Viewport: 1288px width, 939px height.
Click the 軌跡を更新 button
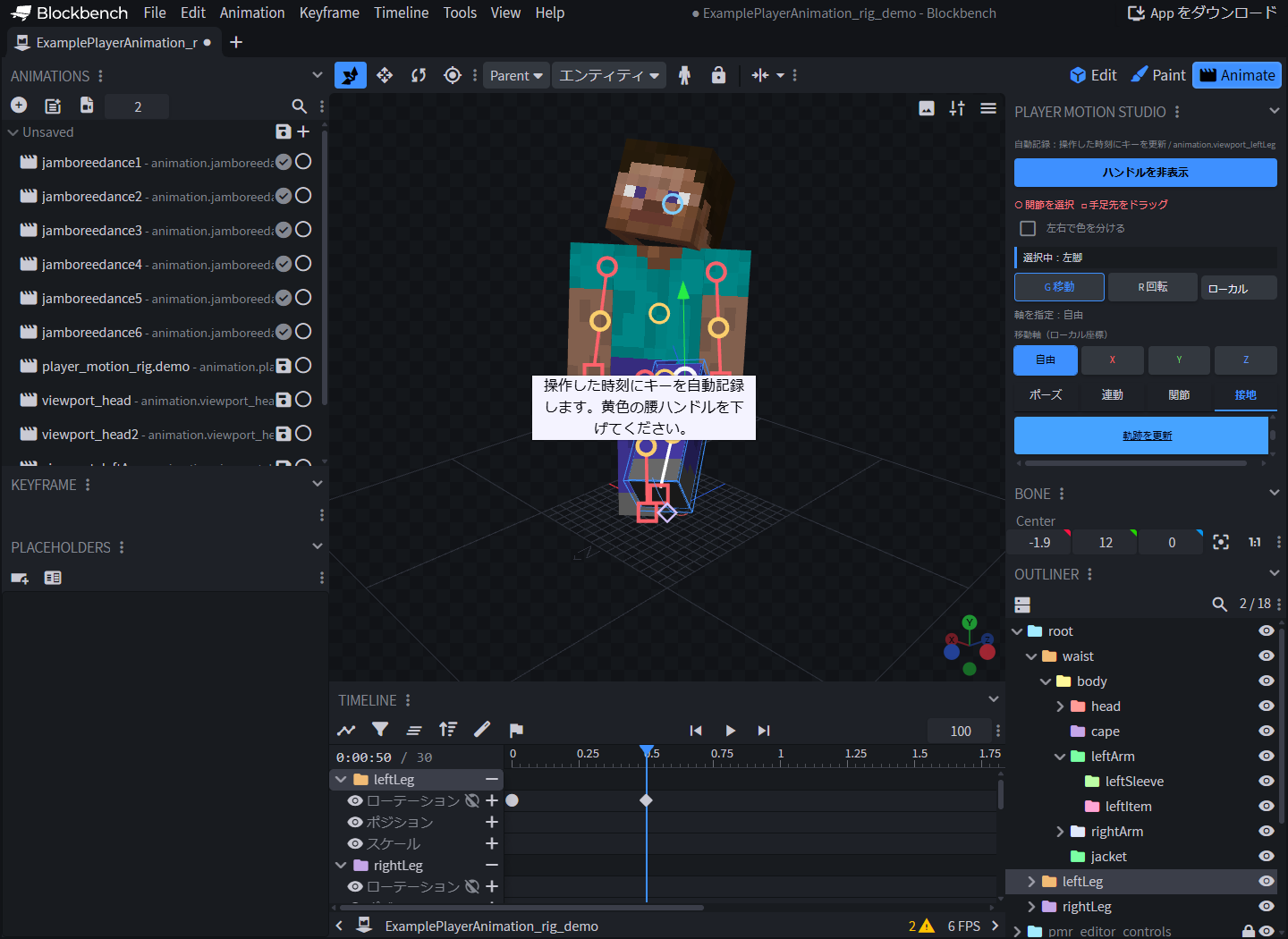tap(1141, 436)
